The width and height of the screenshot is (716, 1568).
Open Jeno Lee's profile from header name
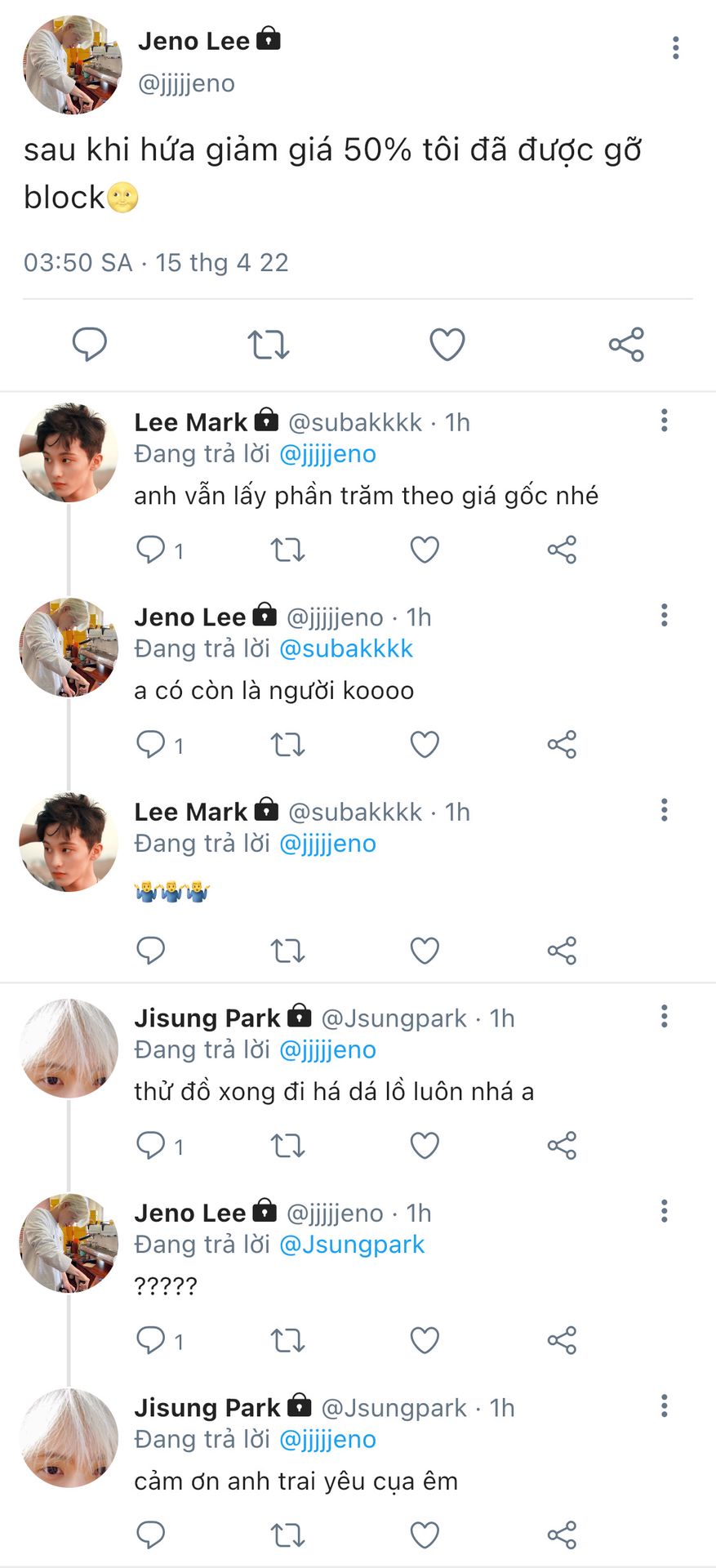(193, 41)
